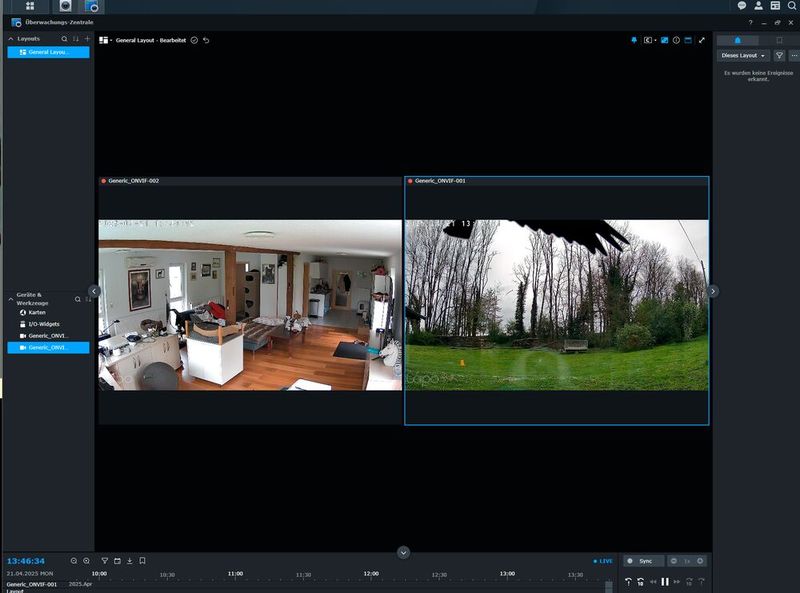This screenshot has height=593, width=800.
Task: Download recording with the download icon
Action: coord(130,561)
